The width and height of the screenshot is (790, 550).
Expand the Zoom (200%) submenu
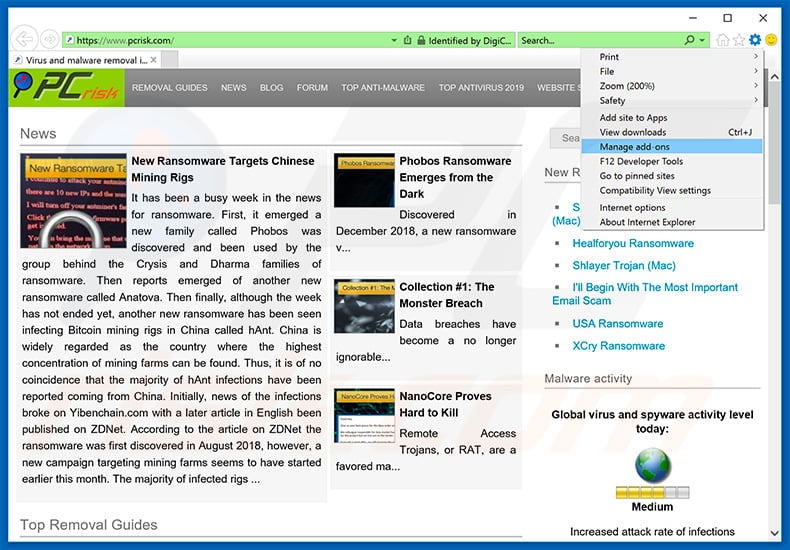[672, 86]
